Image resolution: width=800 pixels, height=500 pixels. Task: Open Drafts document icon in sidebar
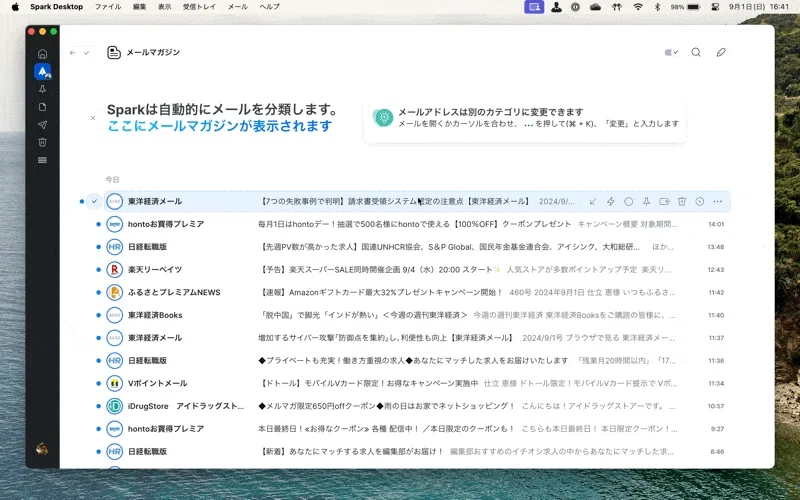click(x=42, y=107)
